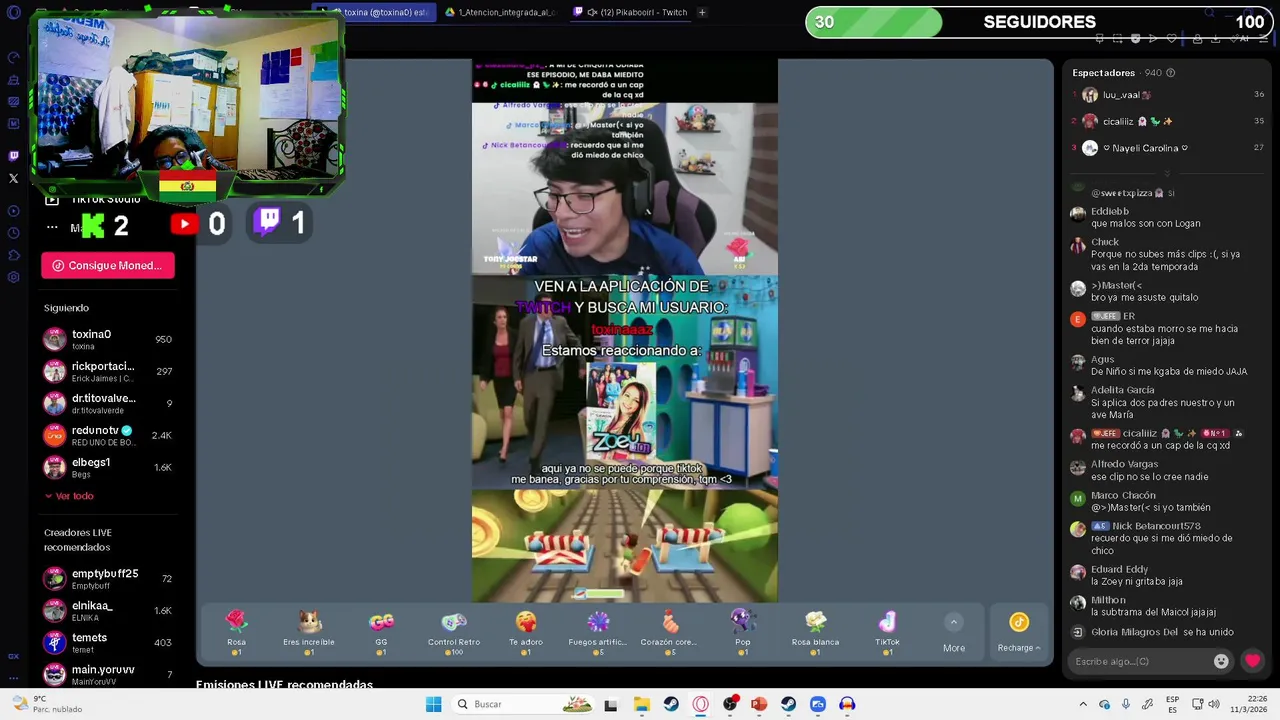1280x720 pixels.
Task: Open the temets recommended live
Action: tap(107, 642)
